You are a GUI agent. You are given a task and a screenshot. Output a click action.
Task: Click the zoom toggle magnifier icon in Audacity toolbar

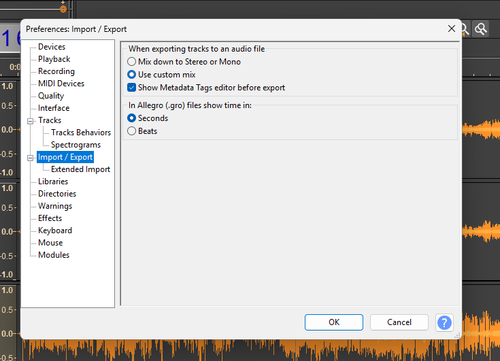(x=481, y=29)
